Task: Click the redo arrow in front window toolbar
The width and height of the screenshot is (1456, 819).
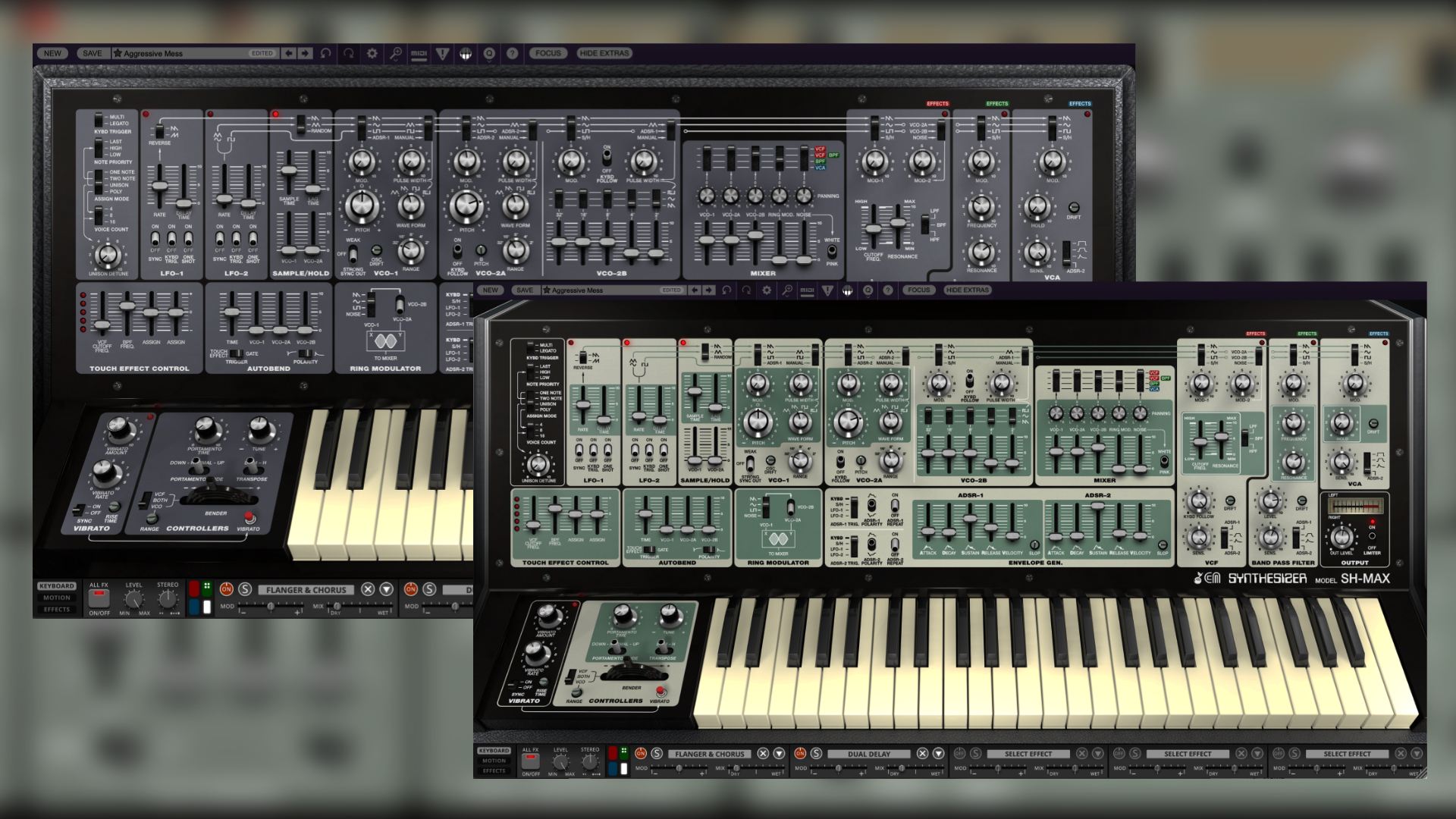Action: click(x=747, y=290)
